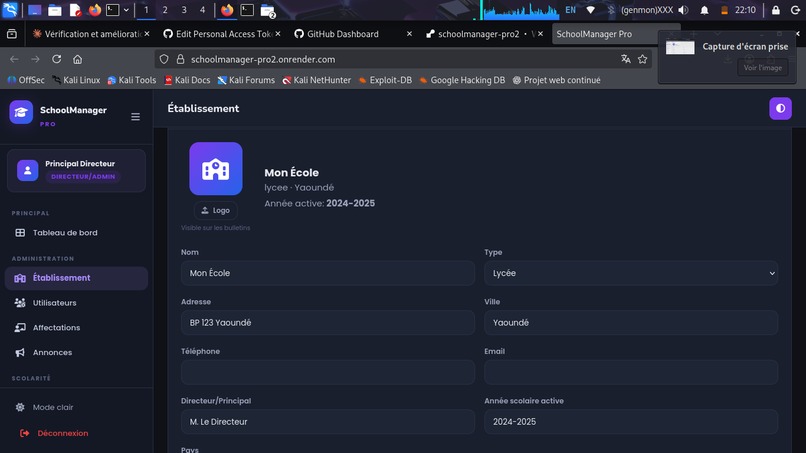The height and width of the screenshot is (453, 806).
Task: Open the Kali Docs bookmark
Action: coord(187,80)
